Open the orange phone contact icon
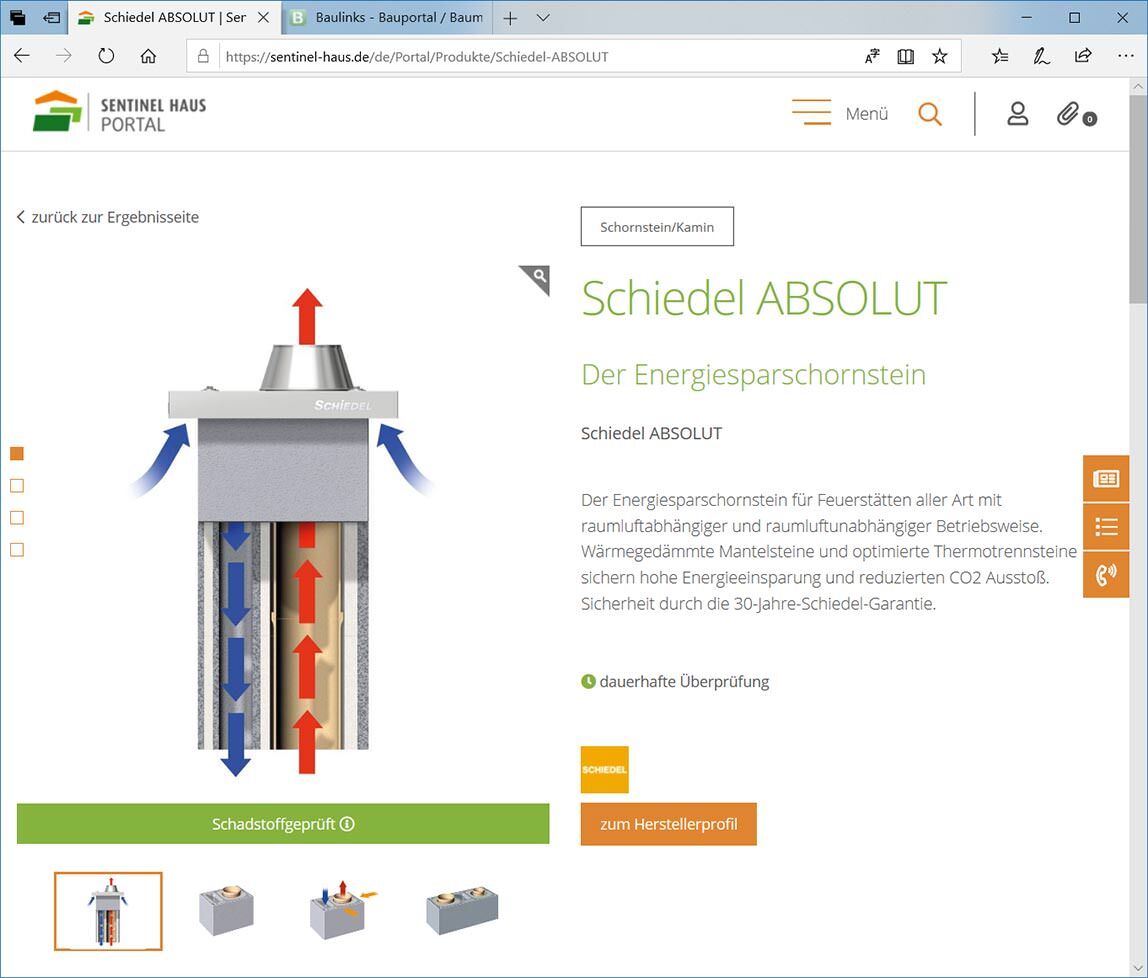The image size is (1148, 978). point(1106,574)
